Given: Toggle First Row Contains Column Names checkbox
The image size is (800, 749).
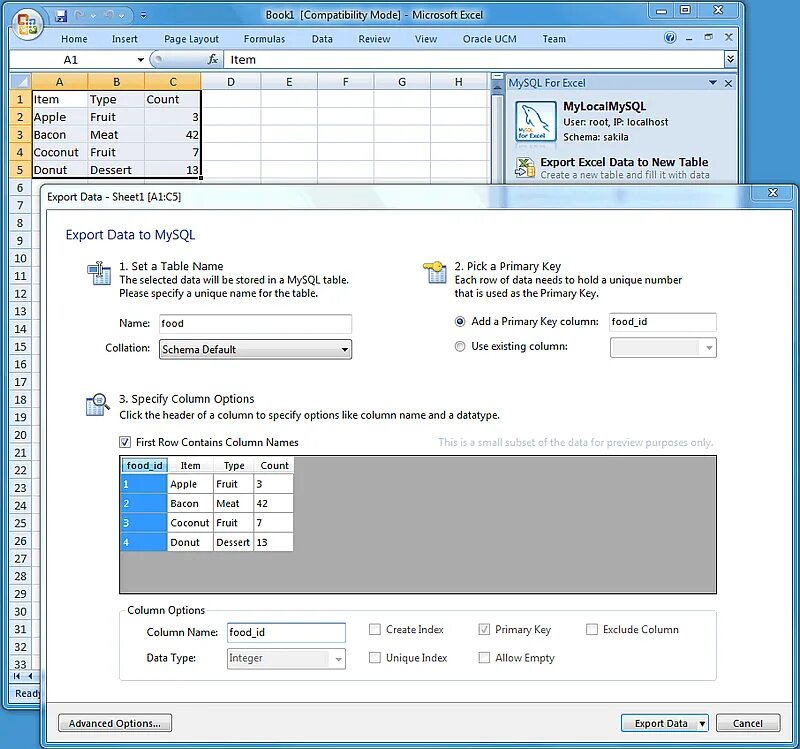Looking at the screenshot, I should [125, 442].
